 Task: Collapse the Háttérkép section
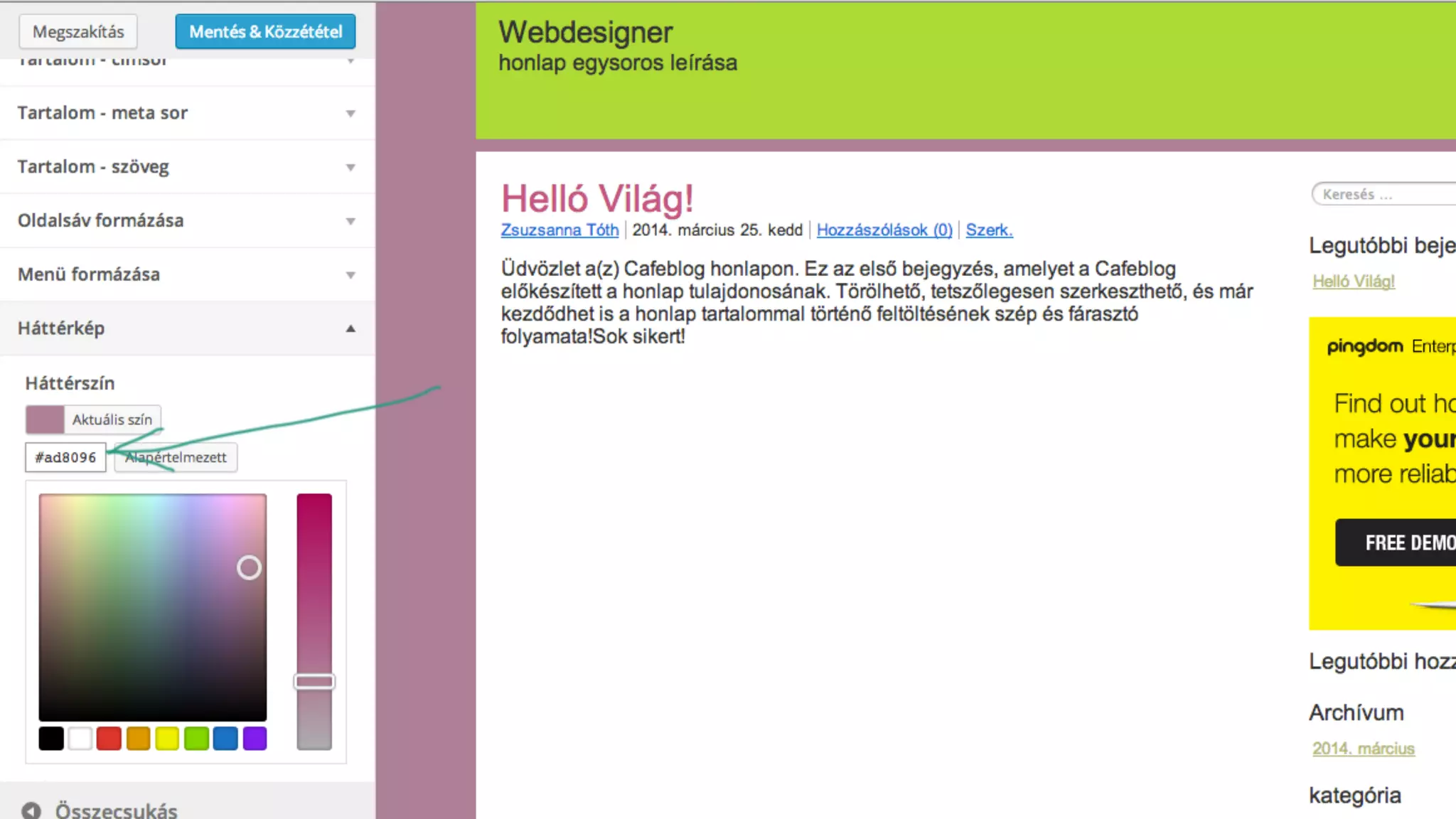pos(186,328)
